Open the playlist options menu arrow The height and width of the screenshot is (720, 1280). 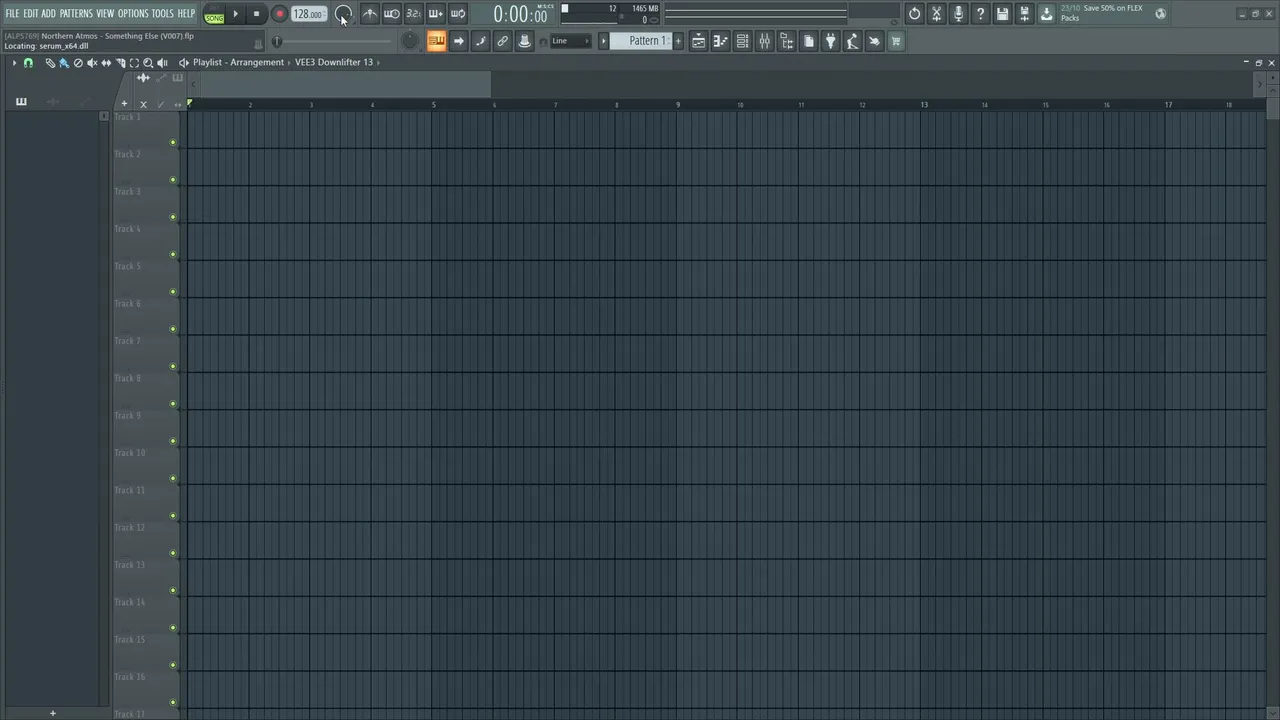coord(14,62)
